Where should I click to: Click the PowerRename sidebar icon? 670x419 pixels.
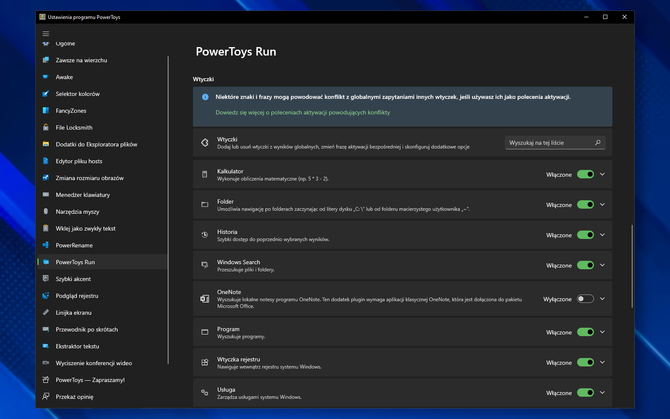pyautogui.click(x=46, y=245)
